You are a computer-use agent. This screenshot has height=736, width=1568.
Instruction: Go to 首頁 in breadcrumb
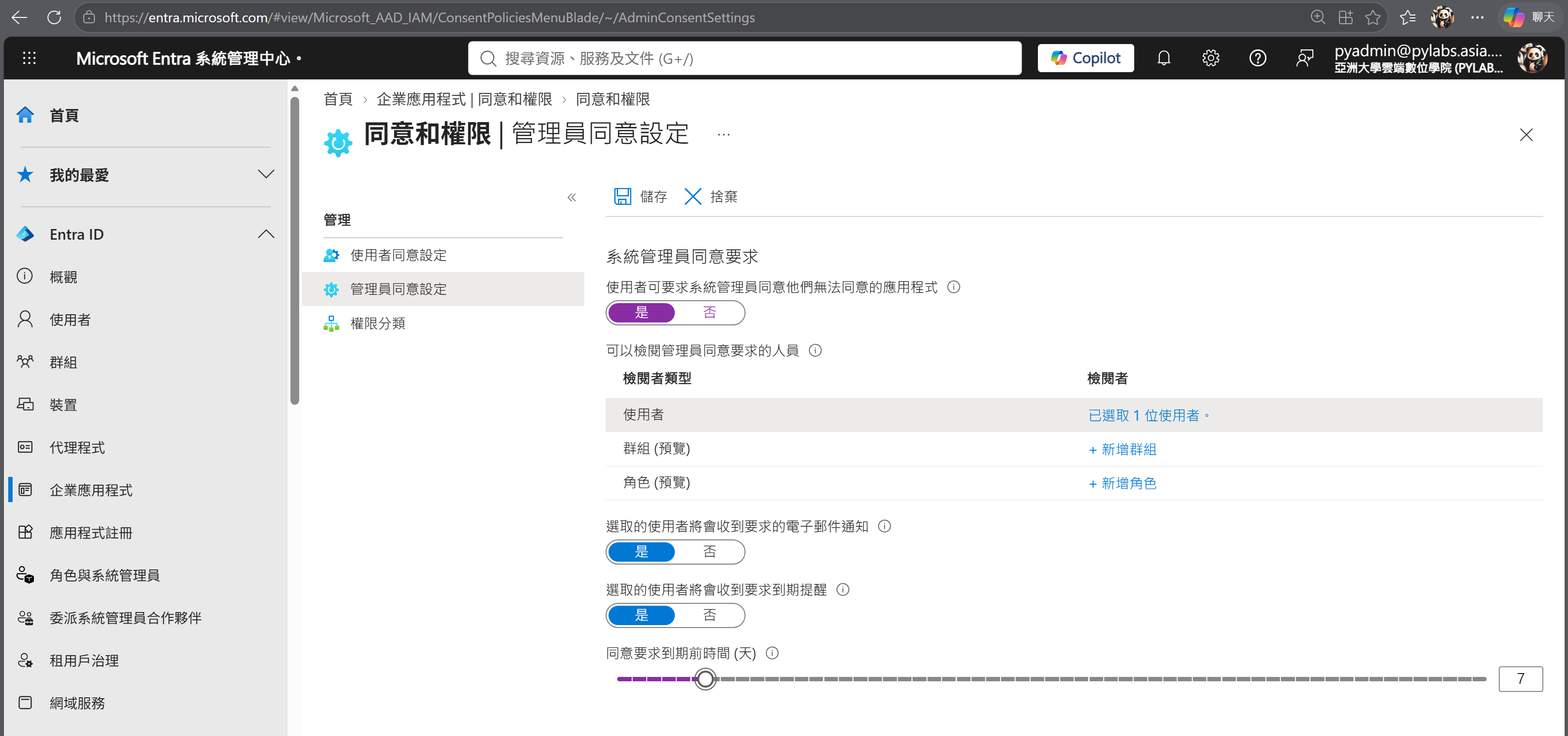pyautogui.click(x=338, y=99)
